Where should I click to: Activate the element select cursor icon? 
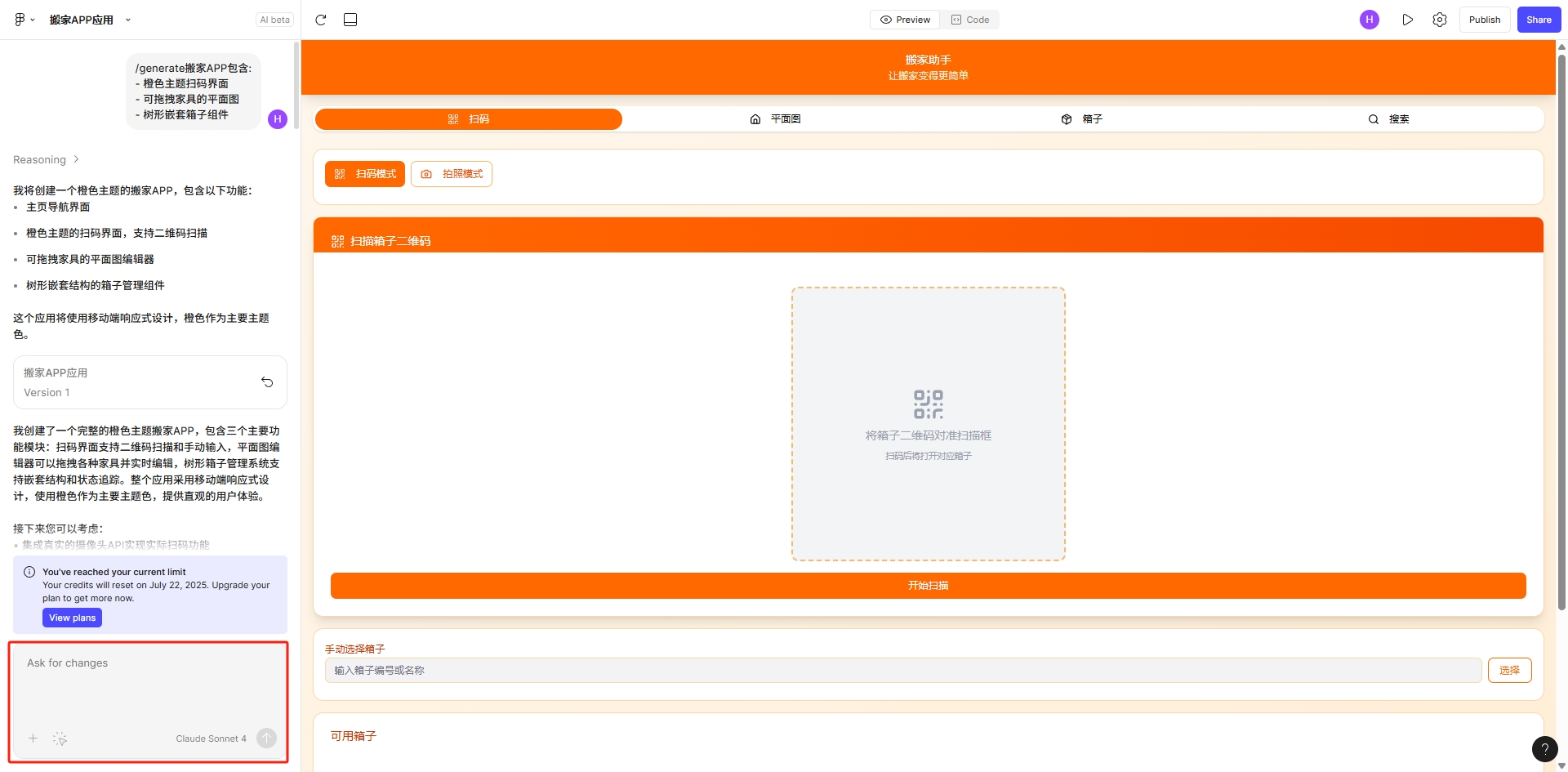click(x=60, y=739)
